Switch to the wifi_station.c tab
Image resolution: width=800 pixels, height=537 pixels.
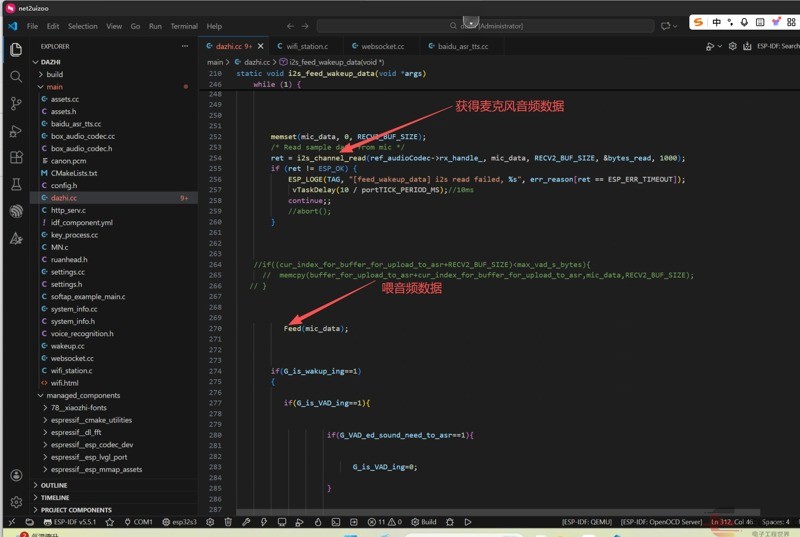click(306, 46)
